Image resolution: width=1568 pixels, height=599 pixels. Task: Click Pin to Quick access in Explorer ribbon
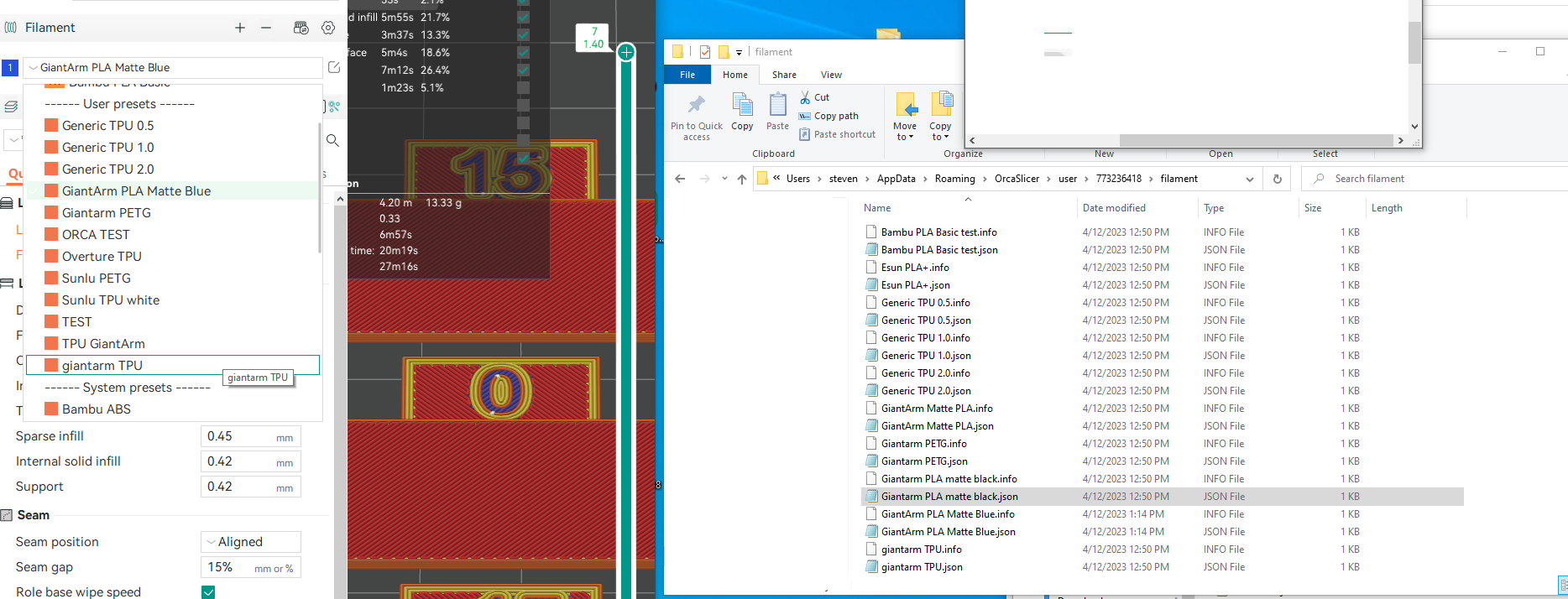697,117
